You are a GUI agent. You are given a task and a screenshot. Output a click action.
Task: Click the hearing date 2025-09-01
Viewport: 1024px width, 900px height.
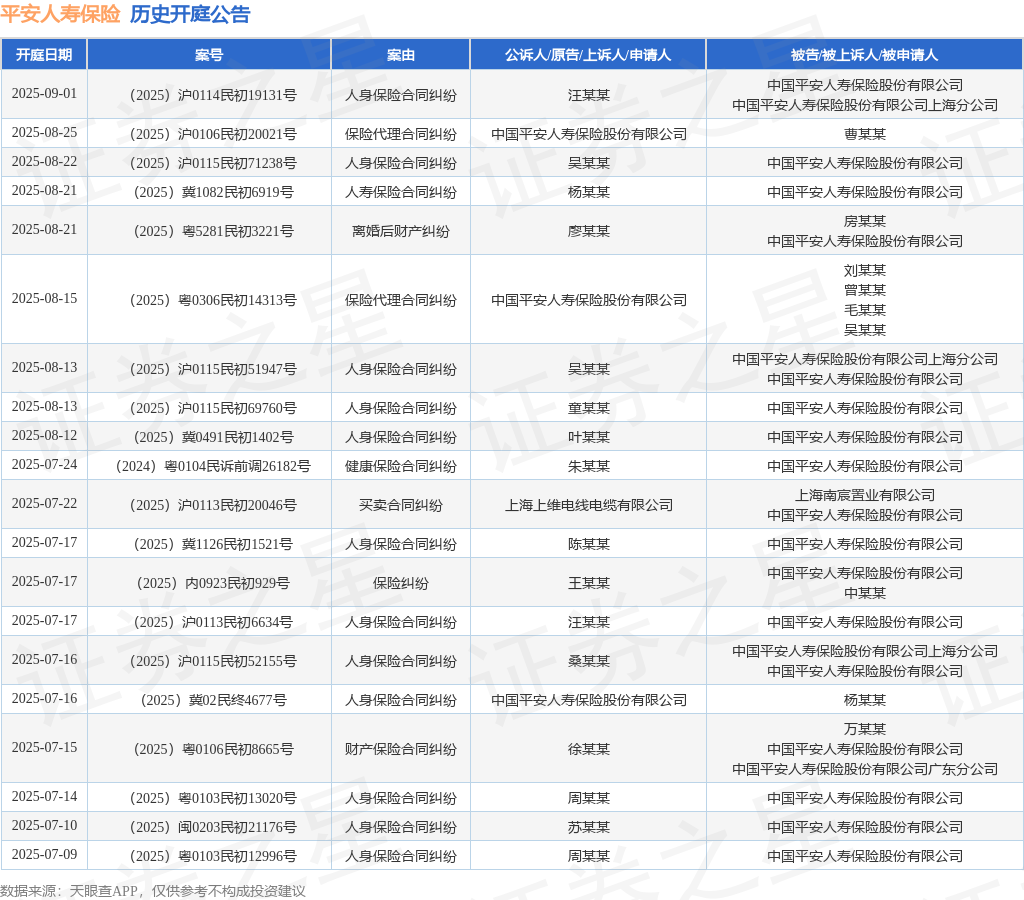click(x=44, y=93)
